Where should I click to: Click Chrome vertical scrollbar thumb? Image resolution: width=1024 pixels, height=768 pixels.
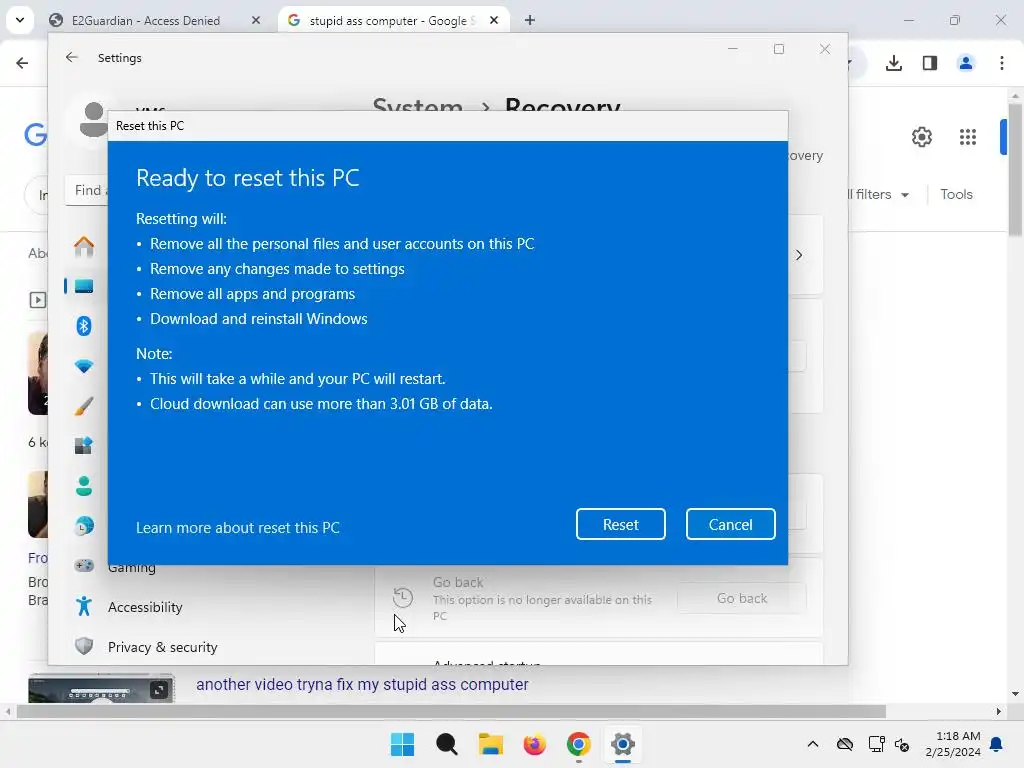click(x=1016, y=170)
